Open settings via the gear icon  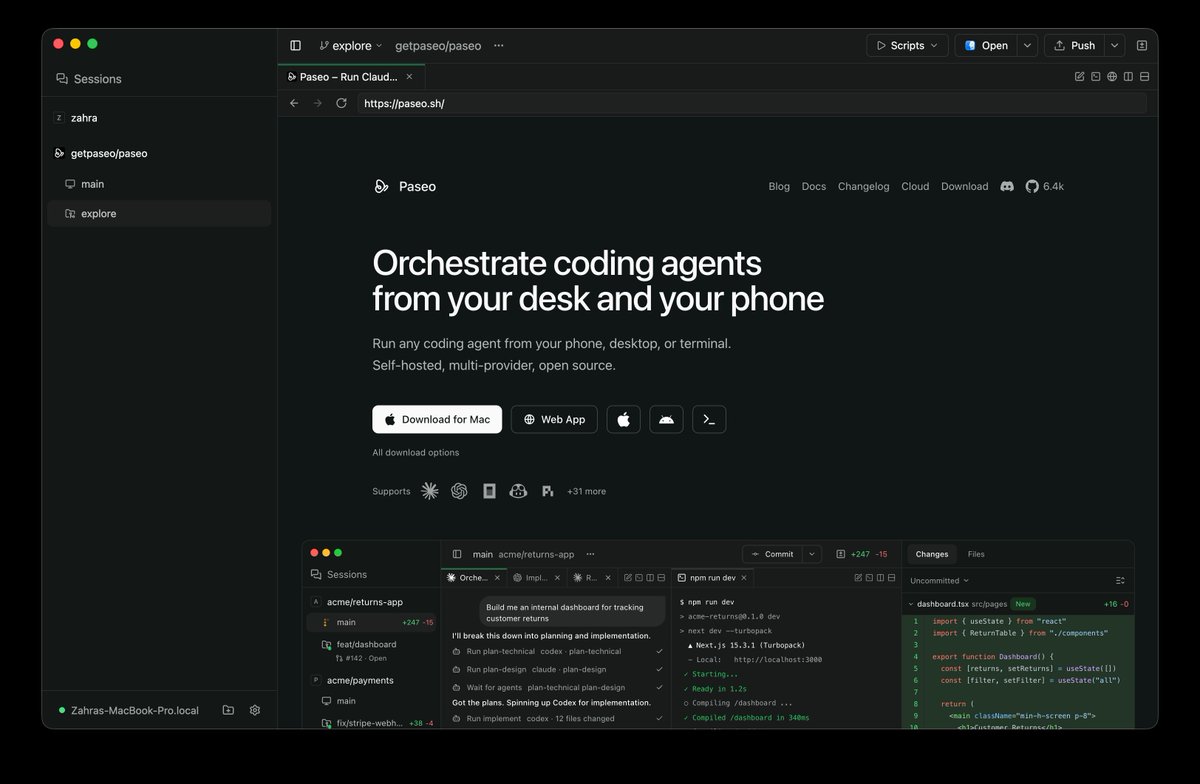pyautogui.click(x=255, y=710)
